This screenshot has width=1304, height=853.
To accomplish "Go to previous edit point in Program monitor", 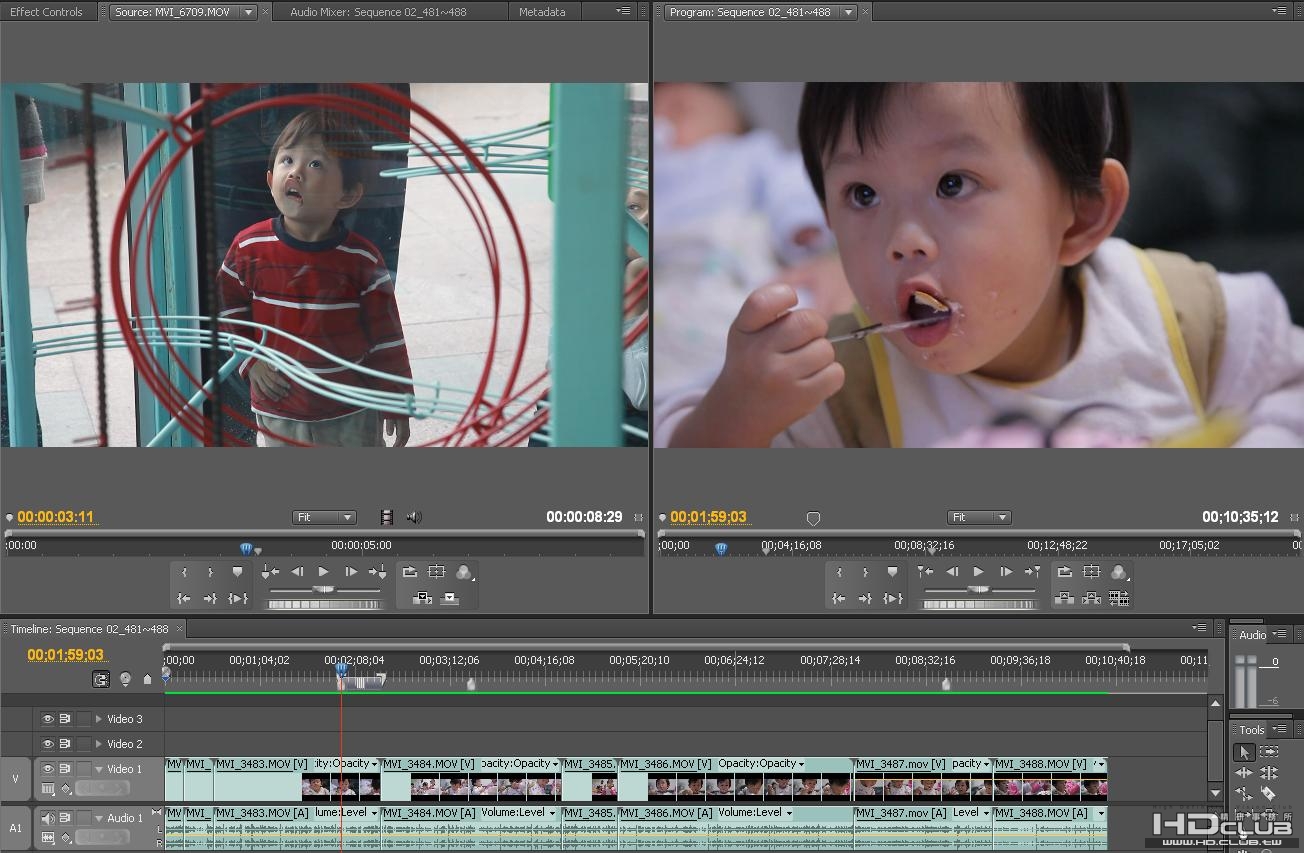I will click(x=925, y=572).
